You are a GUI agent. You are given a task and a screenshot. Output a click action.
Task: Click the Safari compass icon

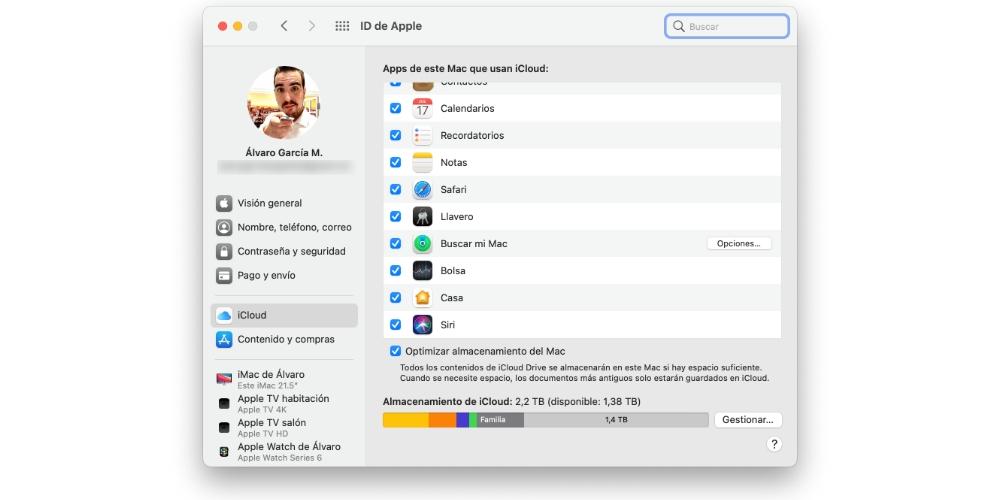click(x=422, y=190)
